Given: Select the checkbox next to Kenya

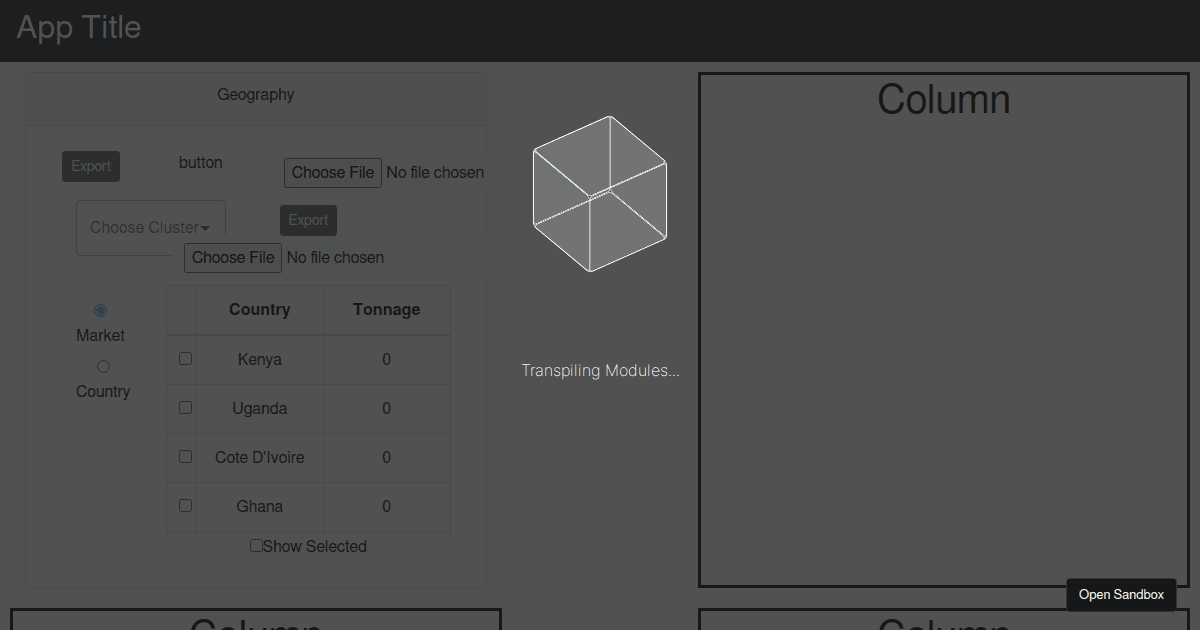Looking at the screenshot, I should tap(184, 357).
